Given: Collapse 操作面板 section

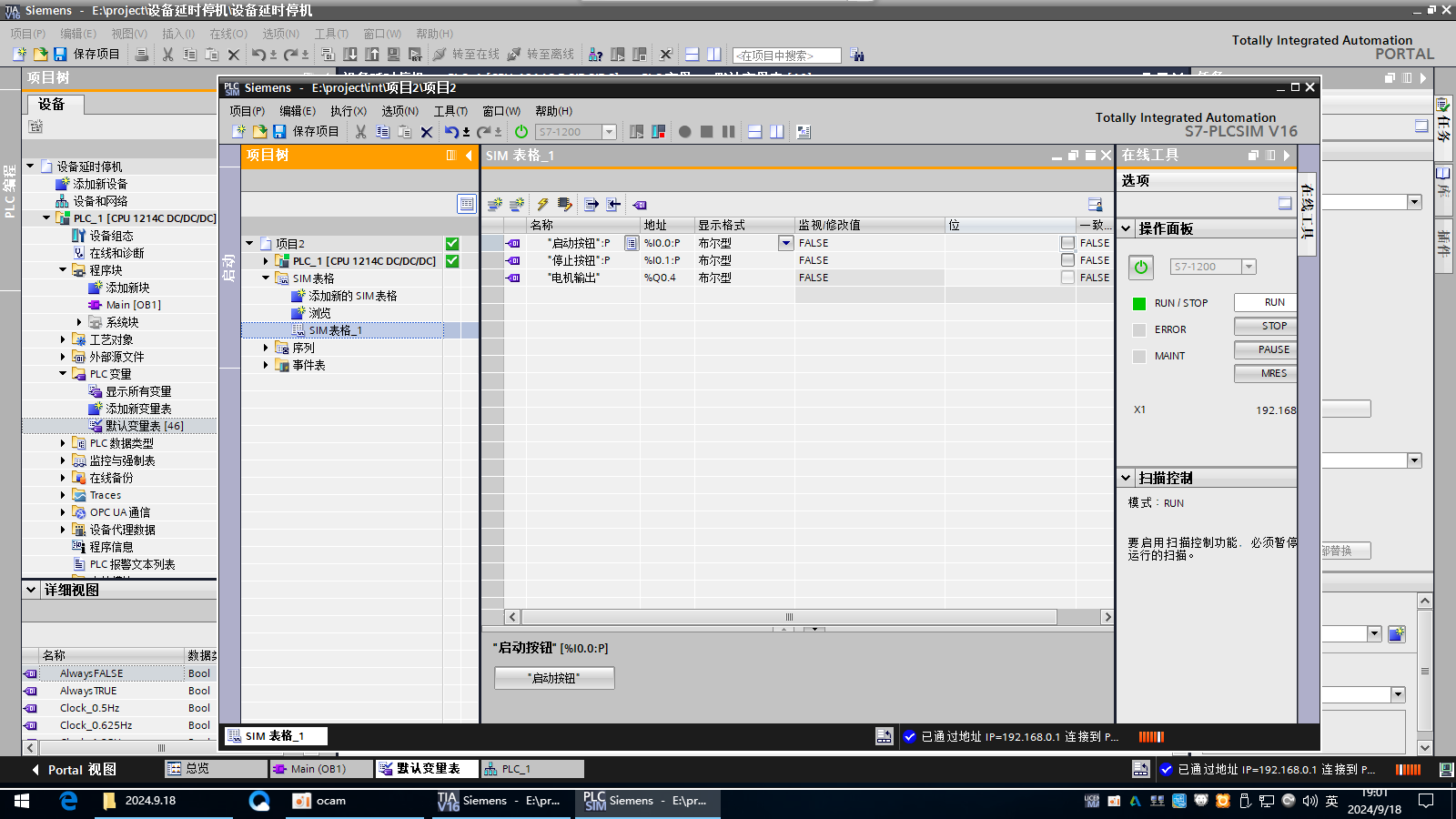Looking at the screenshot, I should 1127,228.
